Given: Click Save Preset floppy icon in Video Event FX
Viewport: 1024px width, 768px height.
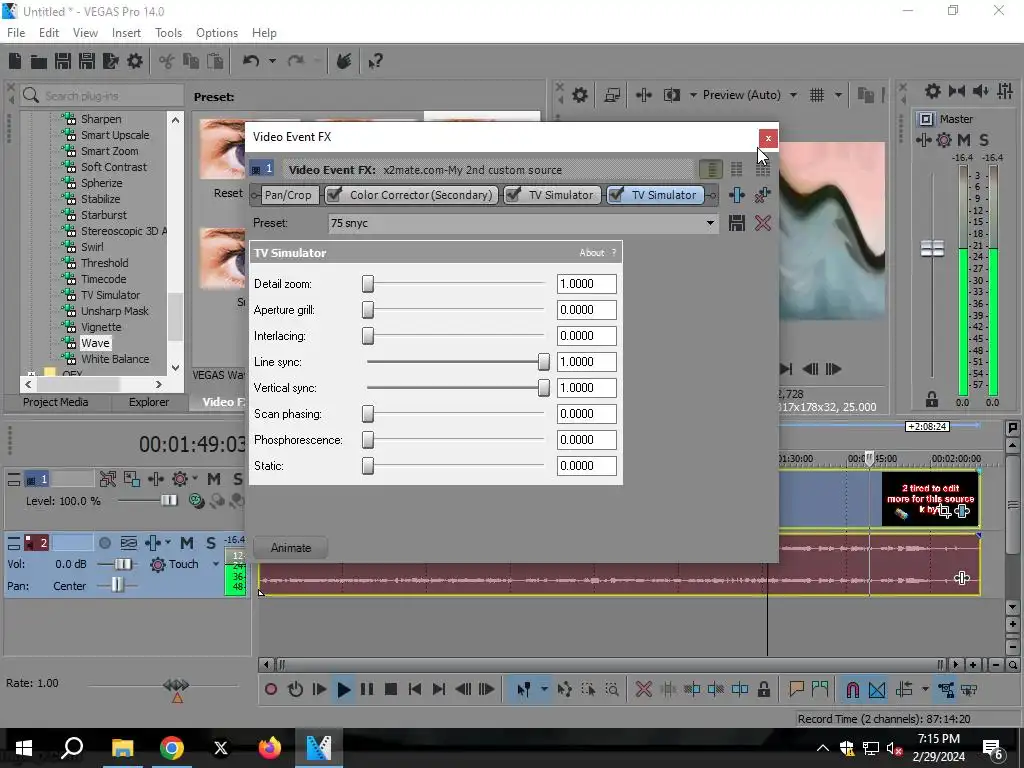Looking at the screenshot, I should (x=737, y=223).
